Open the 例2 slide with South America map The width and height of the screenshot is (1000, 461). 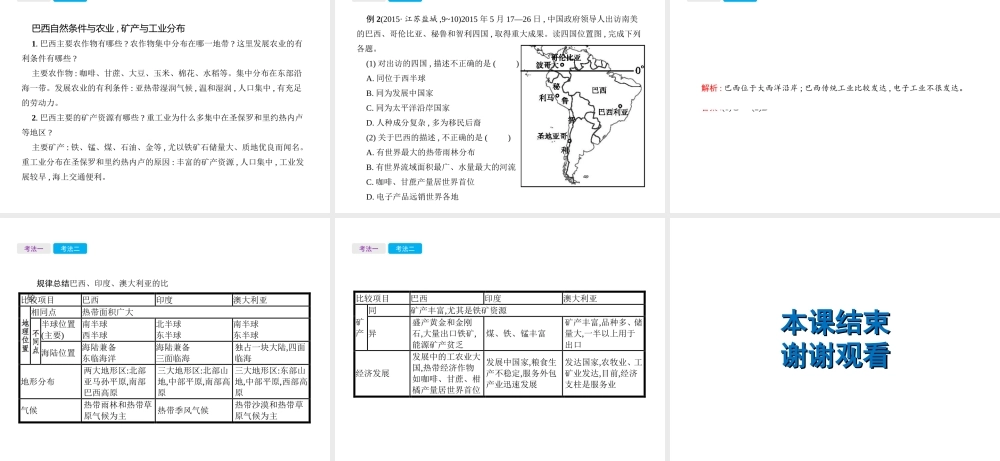[499, 106]
